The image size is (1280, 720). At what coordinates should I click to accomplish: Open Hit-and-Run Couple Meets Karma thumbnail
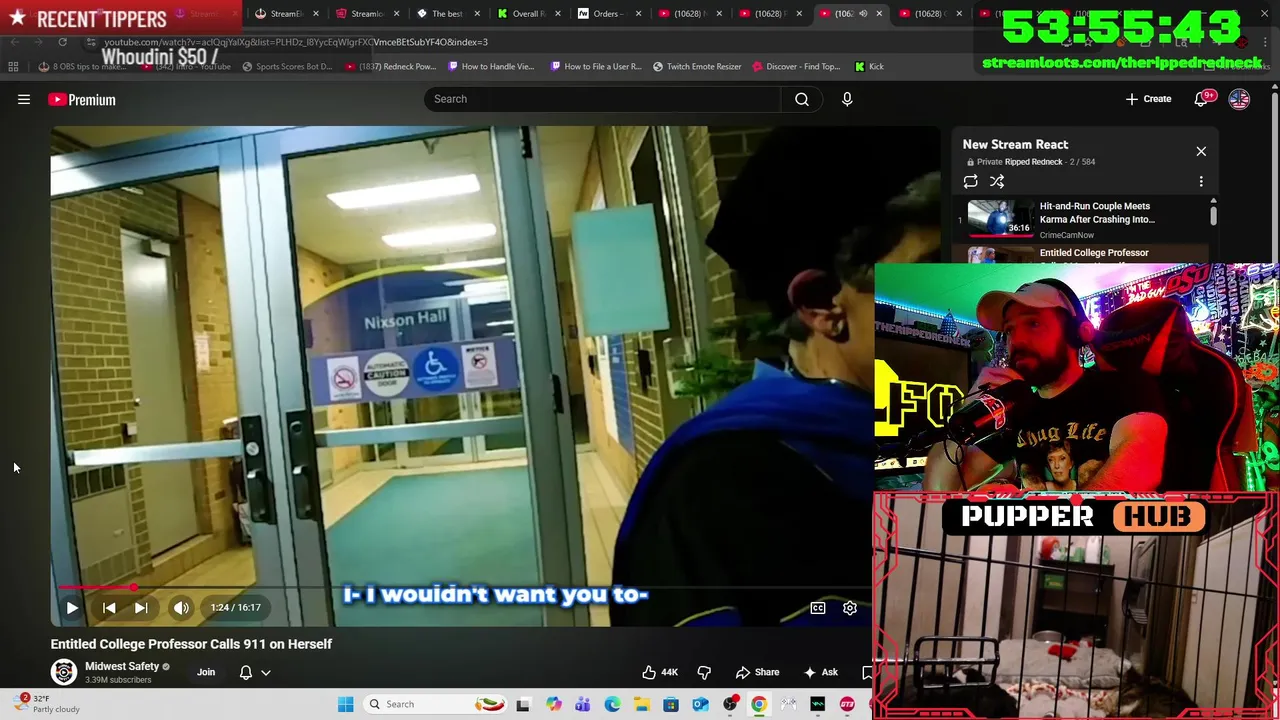click(x=1000, y=218)
